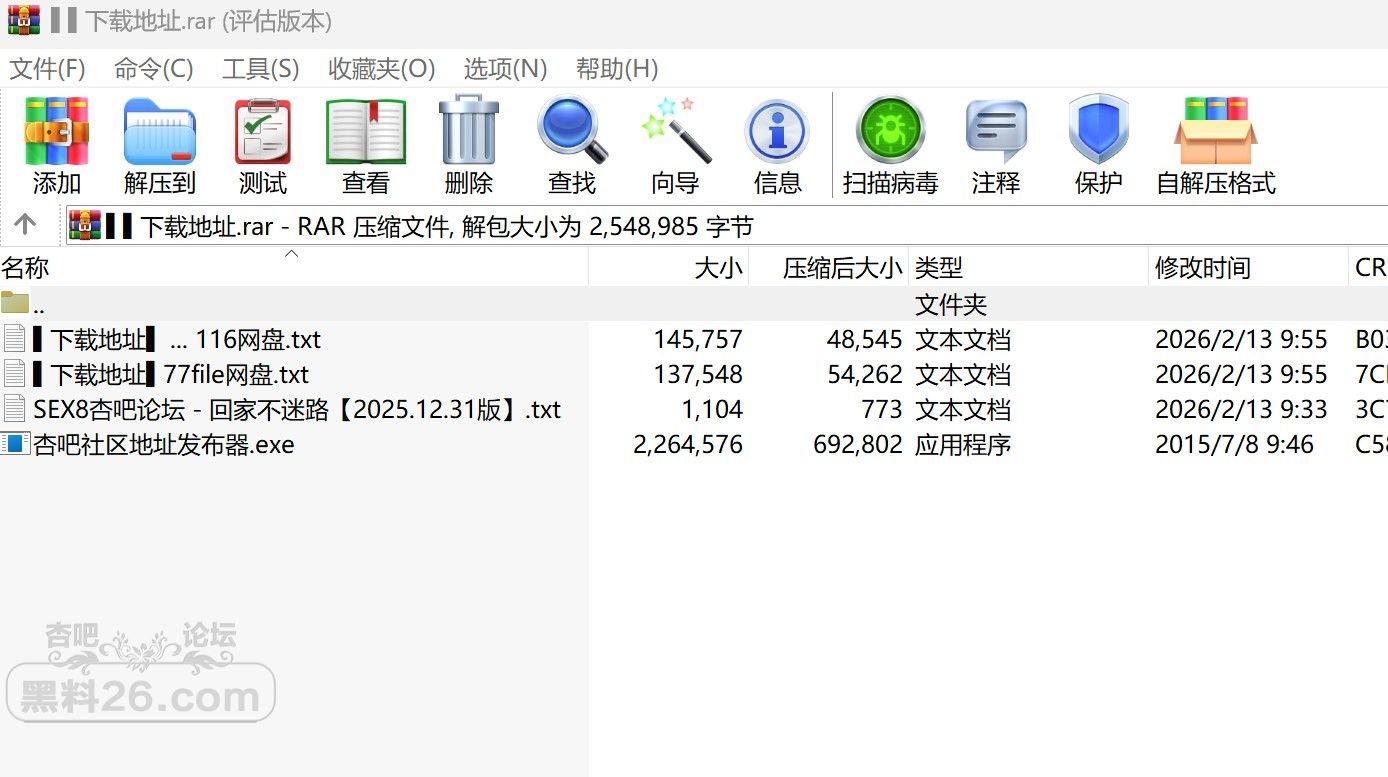
Task: Open the 查找 (Find) magnifier tool
Action: [x=572, y=130]
